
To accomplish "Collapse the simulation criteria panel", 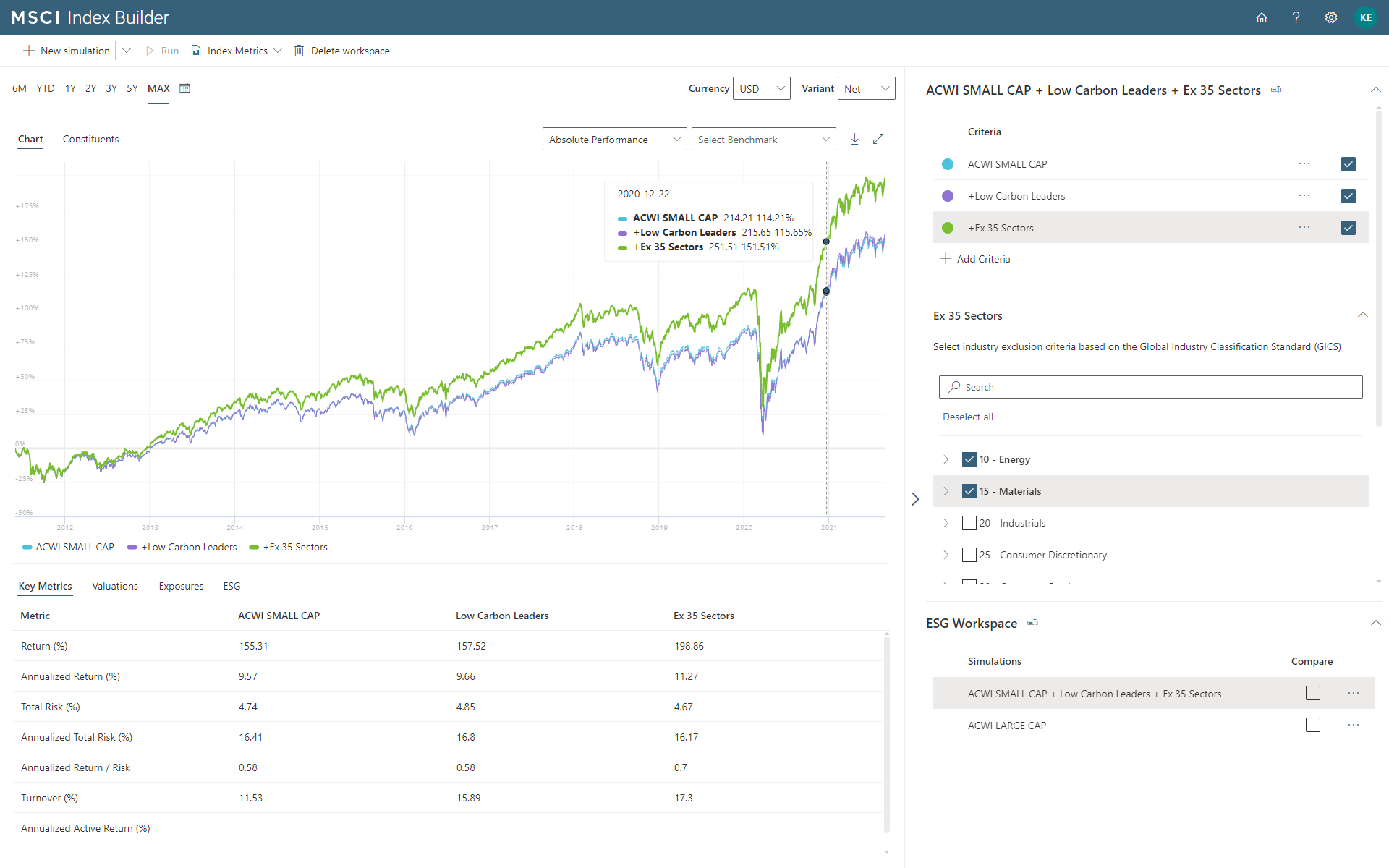I will tap(1376, 90).
